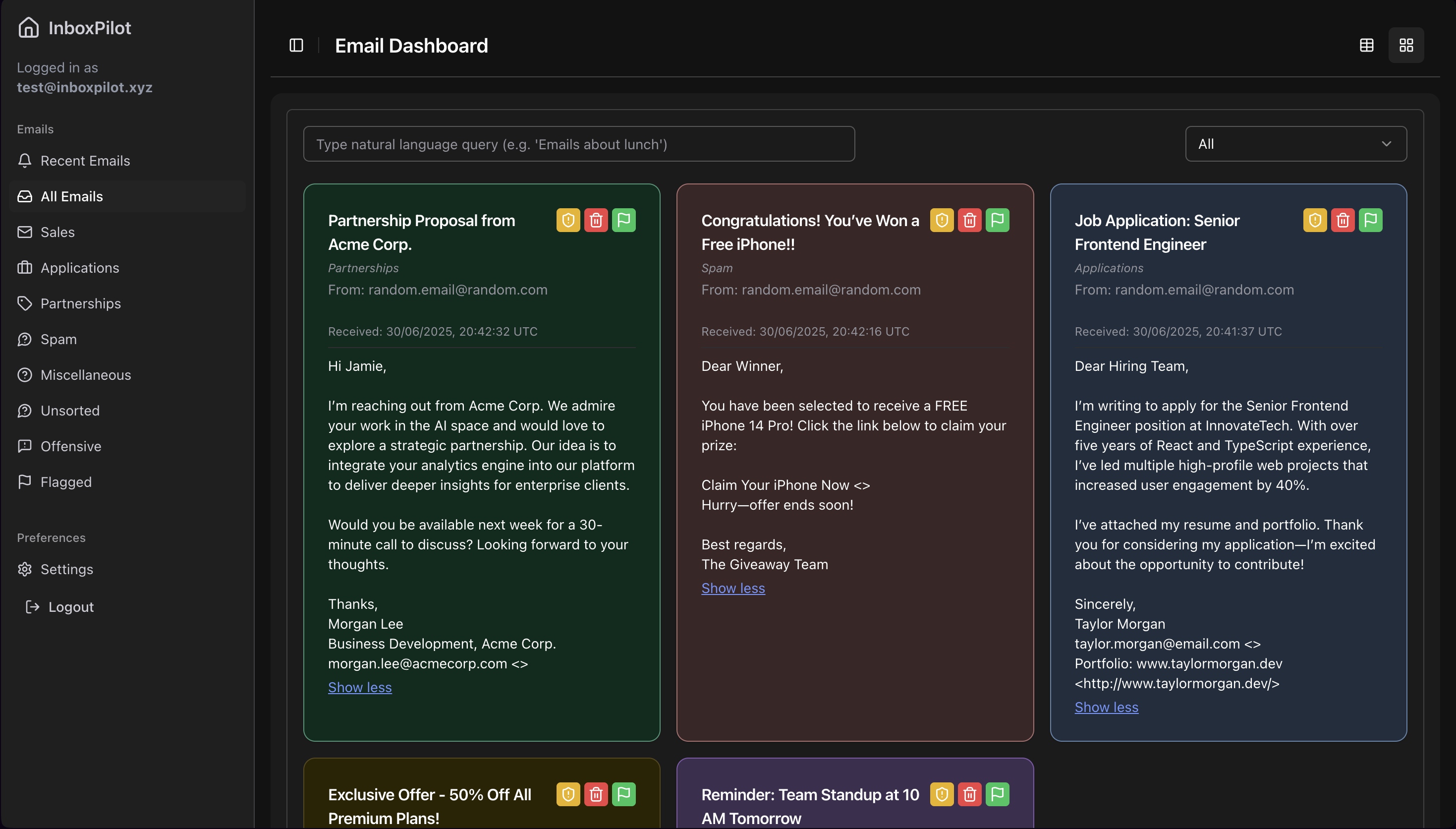Viewport: 1456px width, 829px height.
Task: Flag the Job Application email
Action: (x=1370, y=220)
